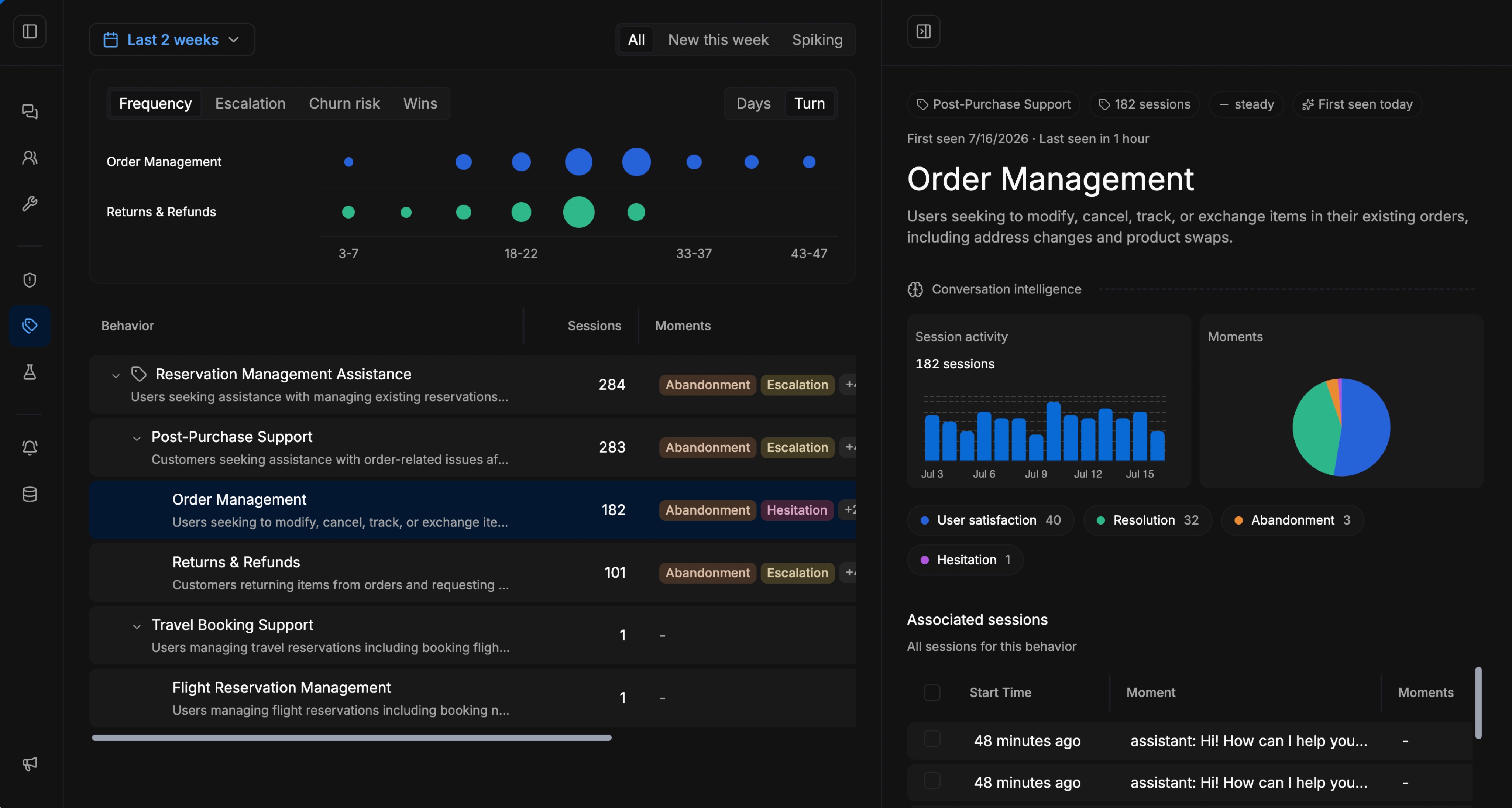Click Hesitation tag on Order Management row
The height and width of the screenshot is (808, 1512).
point(797,510)
